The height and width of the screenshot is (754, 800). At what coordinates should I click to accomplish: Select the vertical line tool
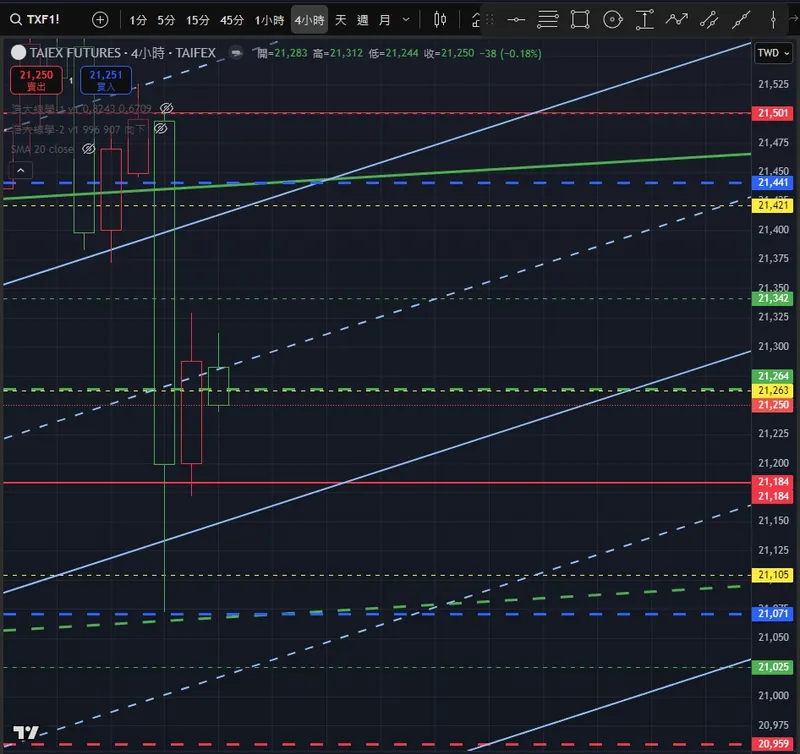pyautogui.click(x=773, y=20)
